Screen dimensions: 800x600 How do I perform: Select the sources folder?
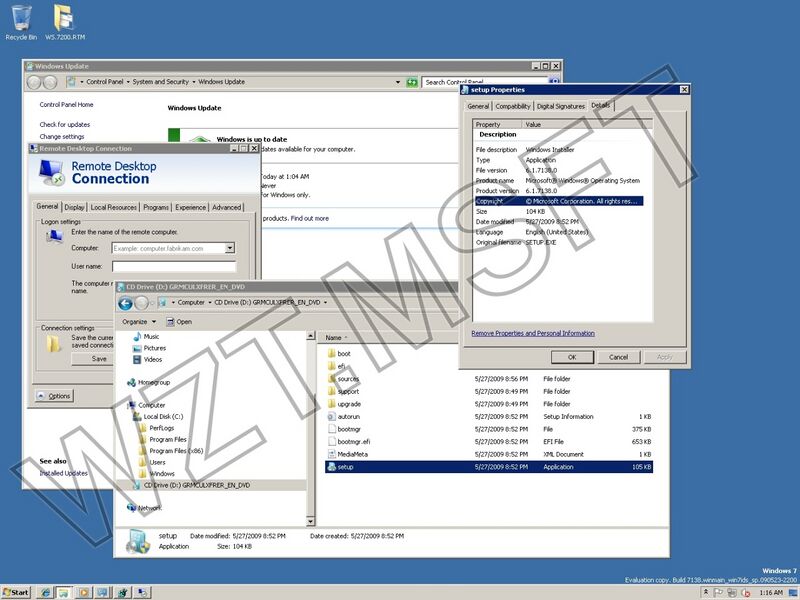(343, 379)
